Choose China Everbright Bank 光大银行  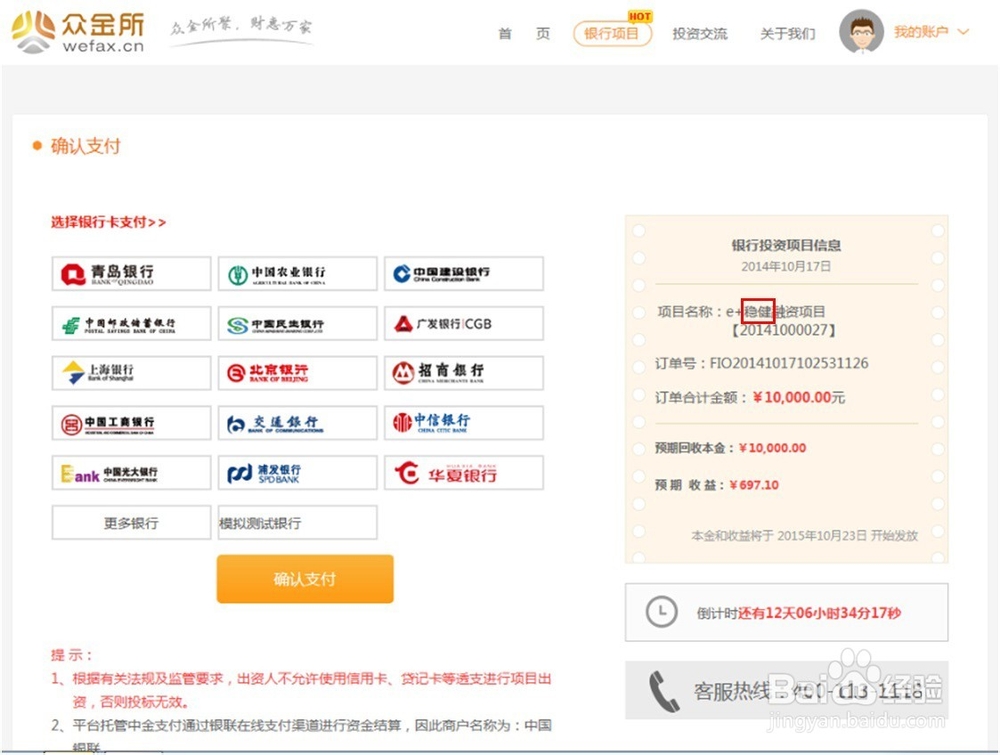pos(131,473)
